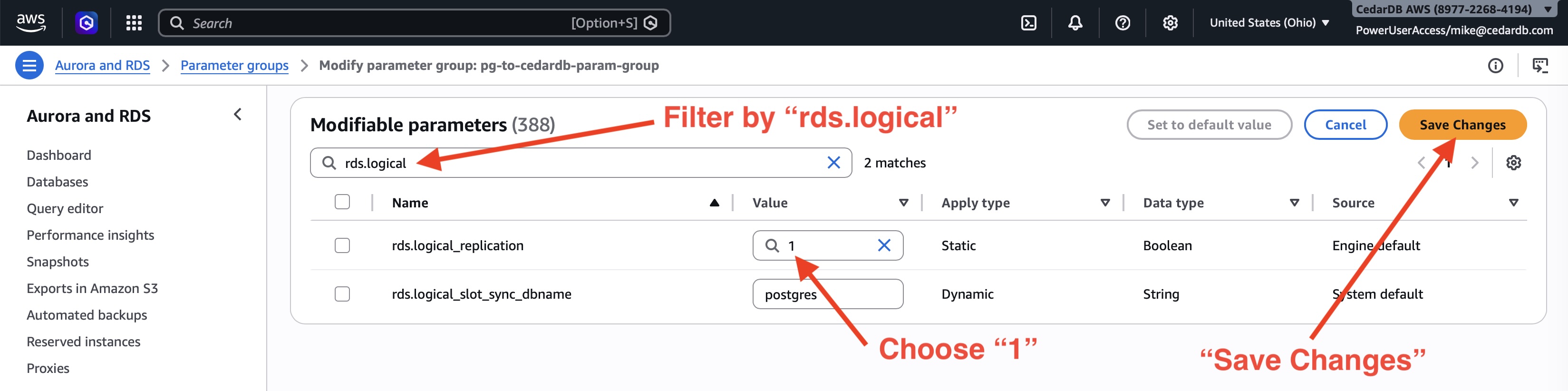Open table preferences gear icon
The image size is (1568, 391).
(1514, 163)
